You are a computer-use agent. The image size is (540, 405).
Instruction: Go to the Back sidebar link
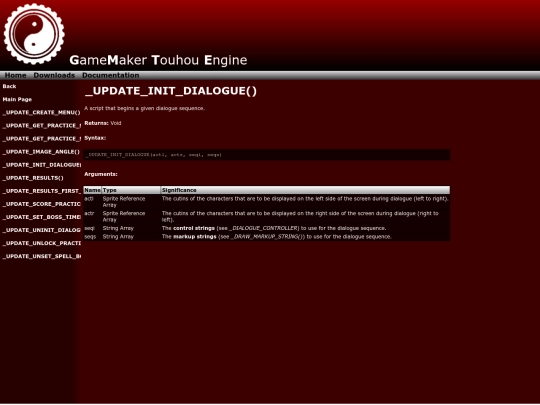pos(9,86)
